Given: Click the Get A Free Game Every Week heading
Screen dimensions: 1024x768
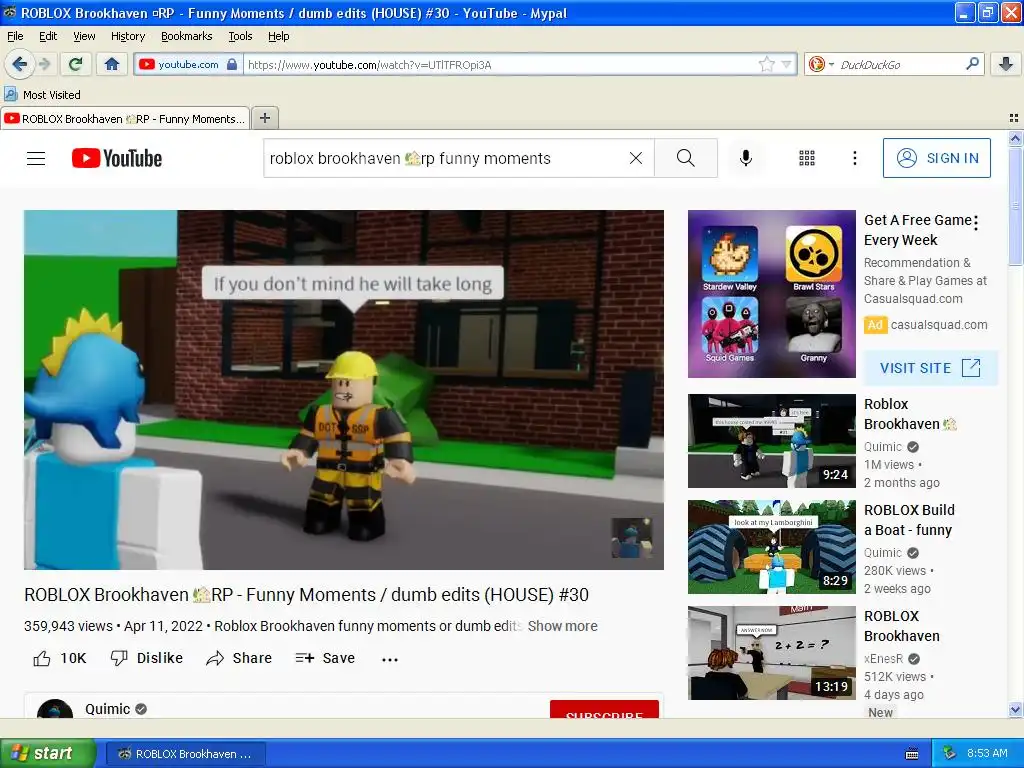Looking at the screenshot, I should [918, 230].
